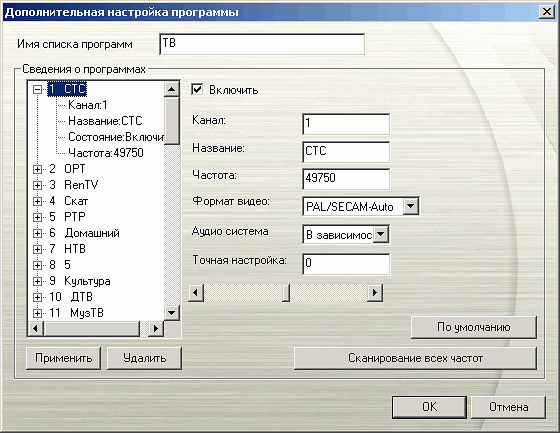Screen dimensions: 560x433
Task: Expand the 9 Культура tree node
Action: point(38,281)
